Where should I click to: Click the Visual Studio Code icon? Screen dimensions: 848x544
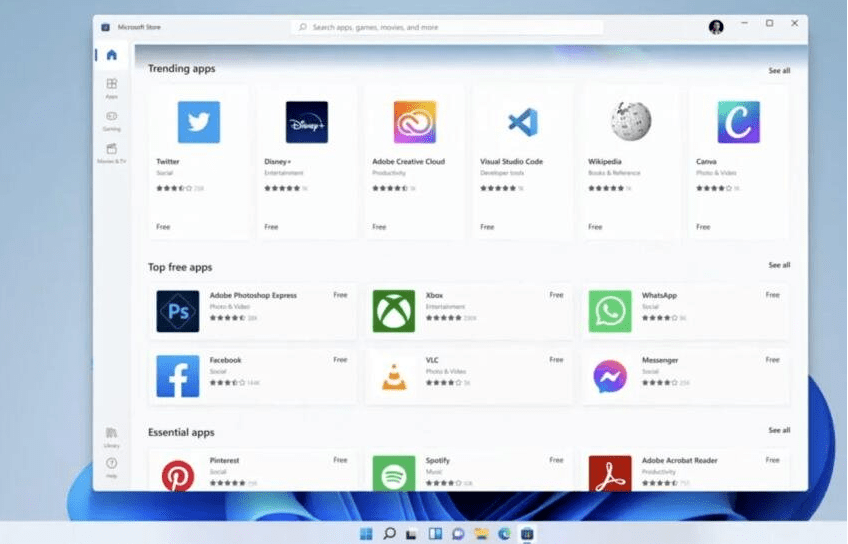coord(522,122)
